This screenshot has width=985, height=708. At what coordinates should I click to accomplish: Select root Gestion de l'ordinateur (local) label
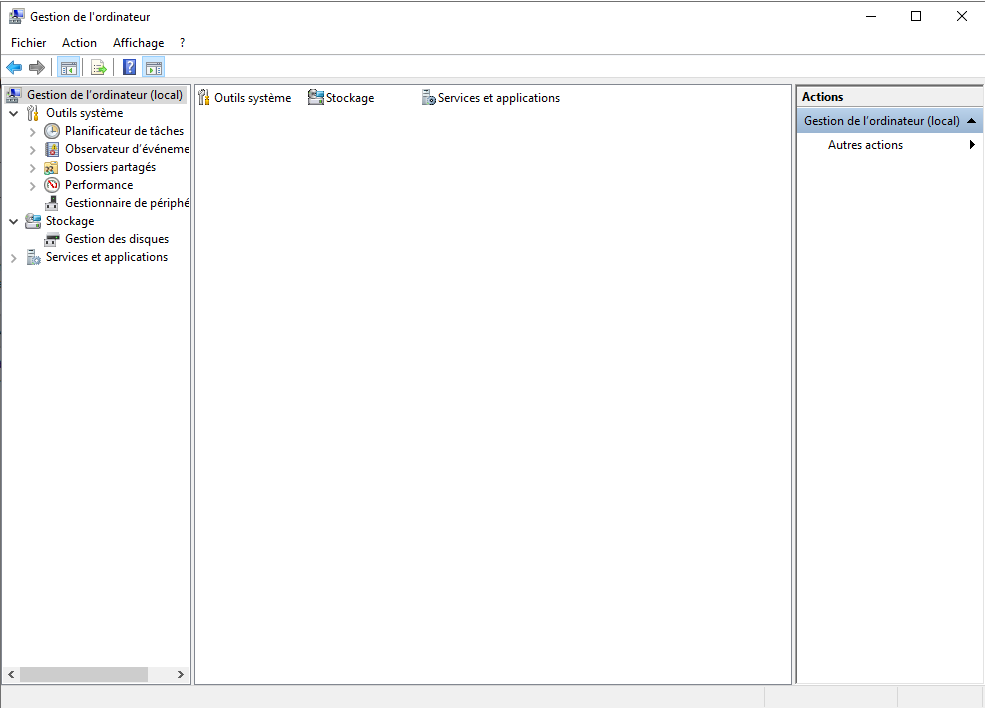click(x=104, y=95)
